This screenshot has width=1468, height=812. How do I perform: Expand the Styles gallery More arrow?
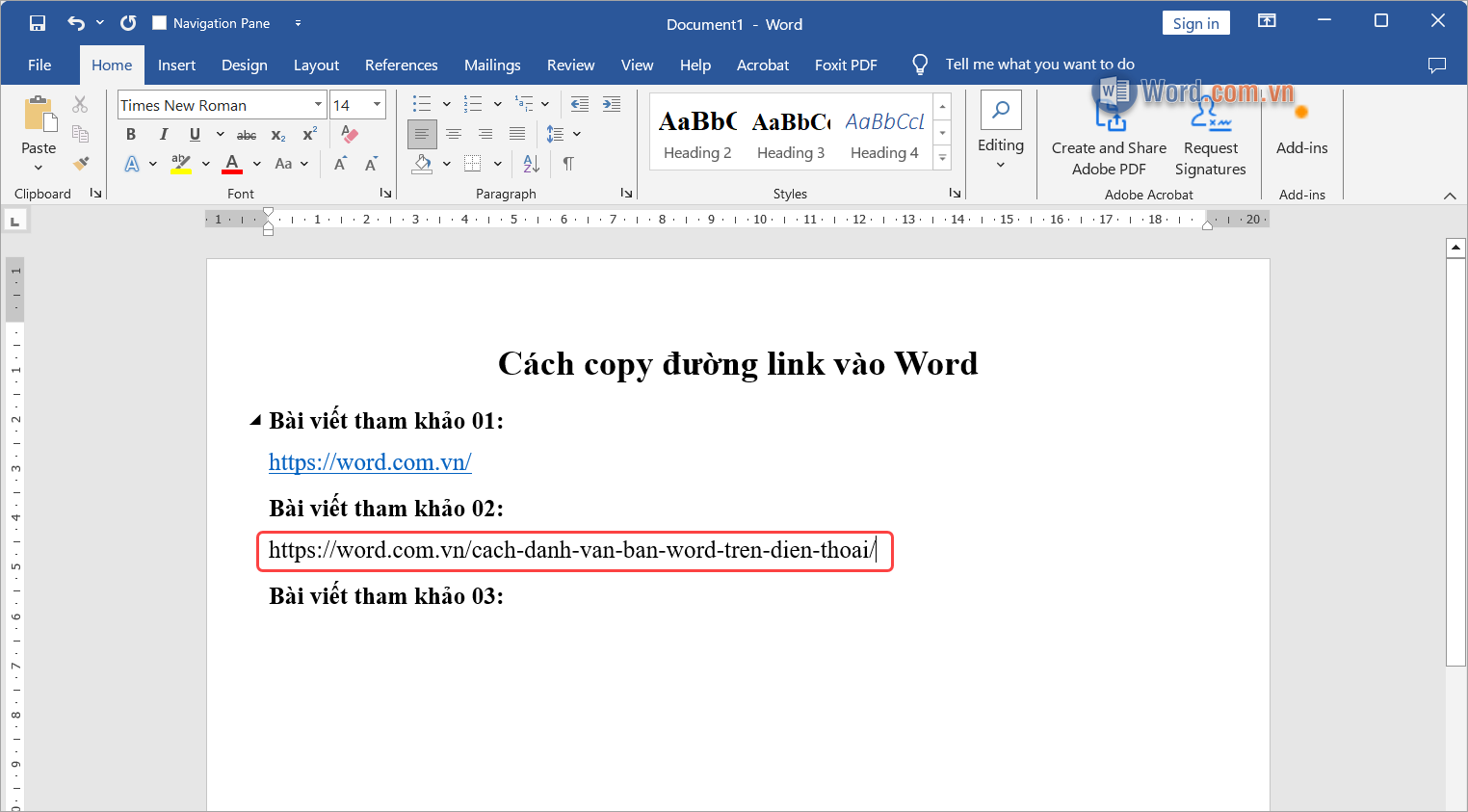click(x=943, y=158)
